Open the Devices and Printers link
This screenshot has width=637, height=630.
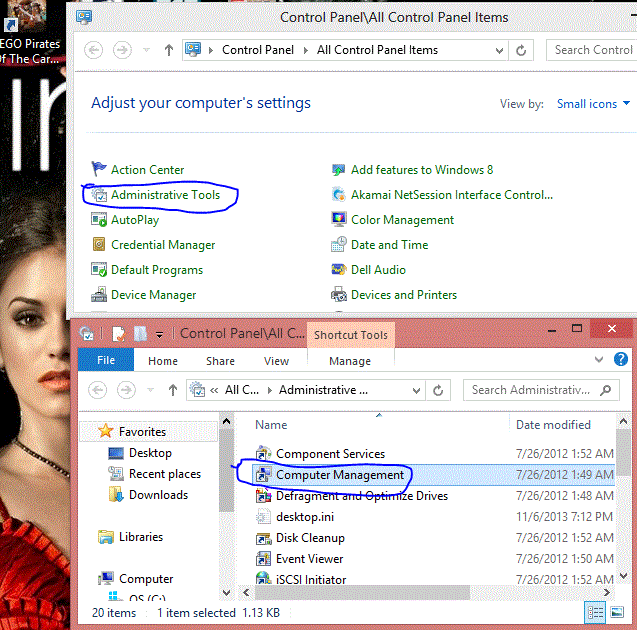coord(404,295)
